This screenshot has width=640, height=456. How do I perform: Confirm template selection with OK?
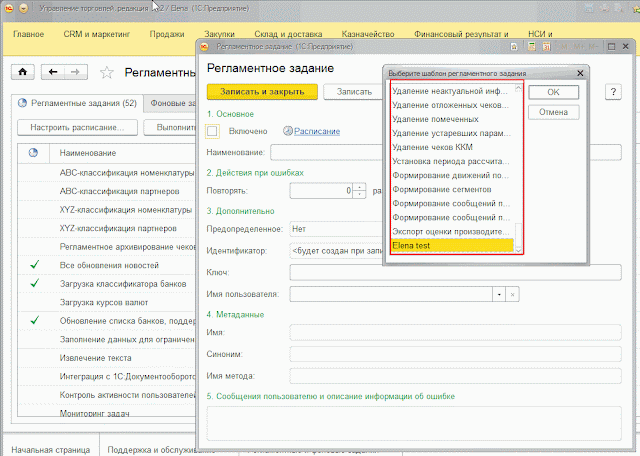[553, 92]
